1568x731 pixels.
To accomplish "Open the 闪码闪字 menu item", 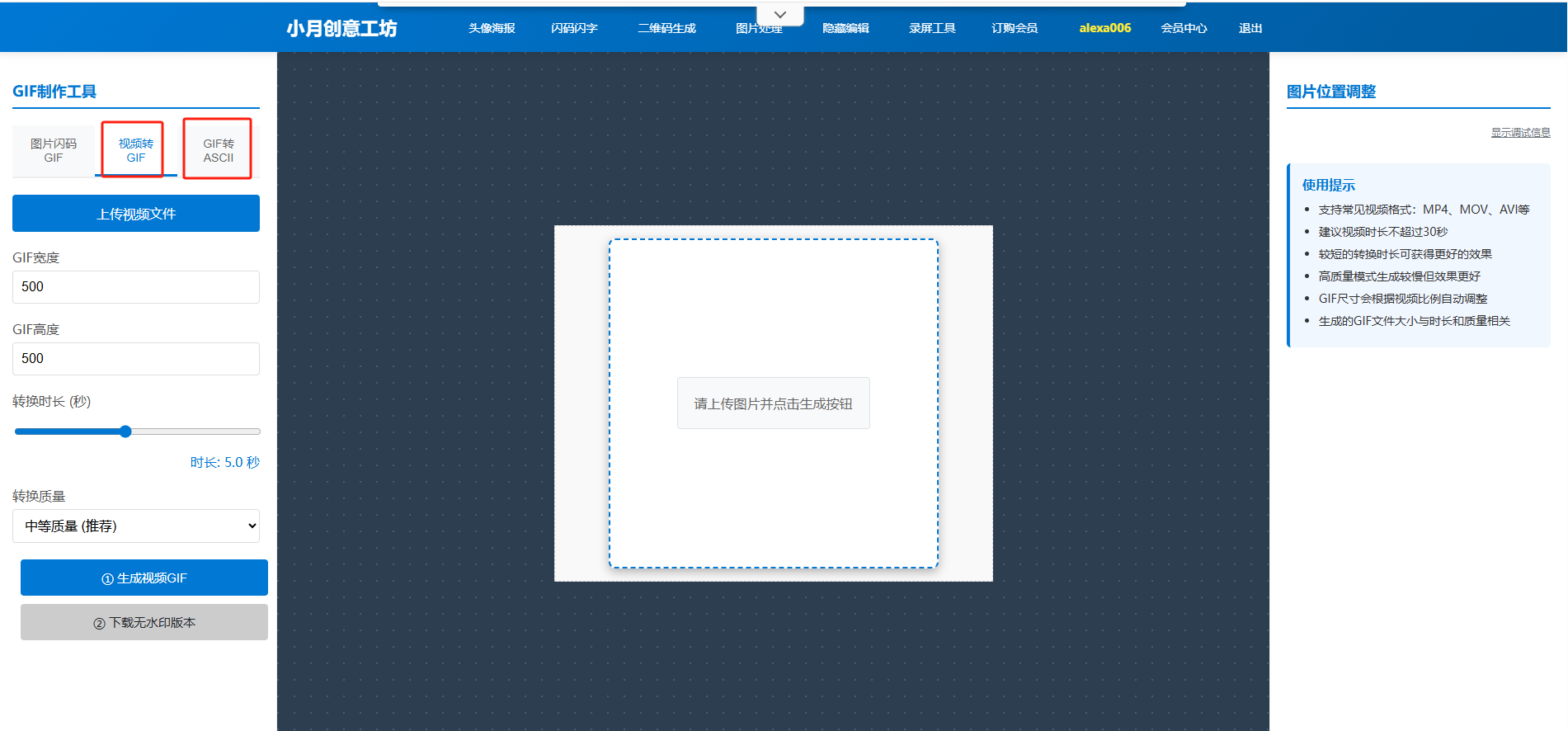I will click(574, 28).
